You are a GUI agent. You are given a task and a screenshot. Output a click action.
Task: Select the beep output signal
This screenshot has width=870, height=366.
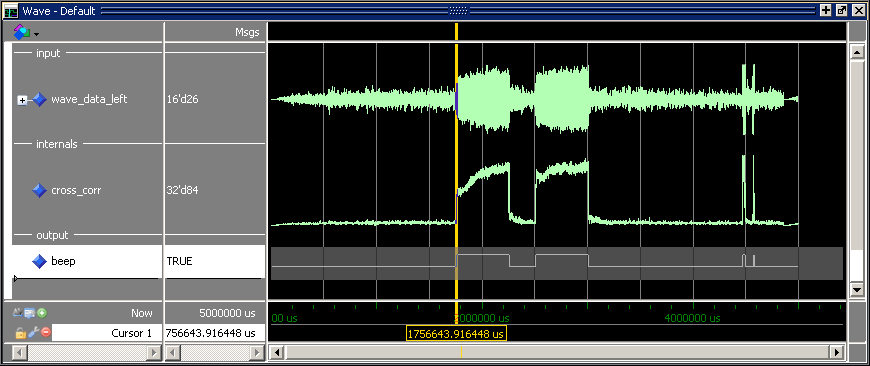click(x=63, y=261)
